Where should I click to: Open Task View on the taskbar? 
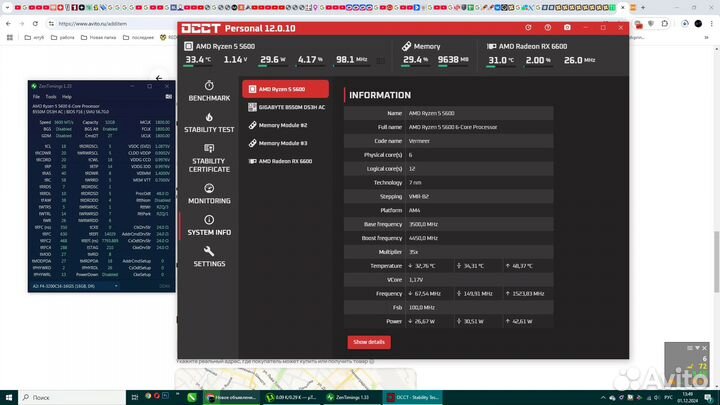pos(135,397)
